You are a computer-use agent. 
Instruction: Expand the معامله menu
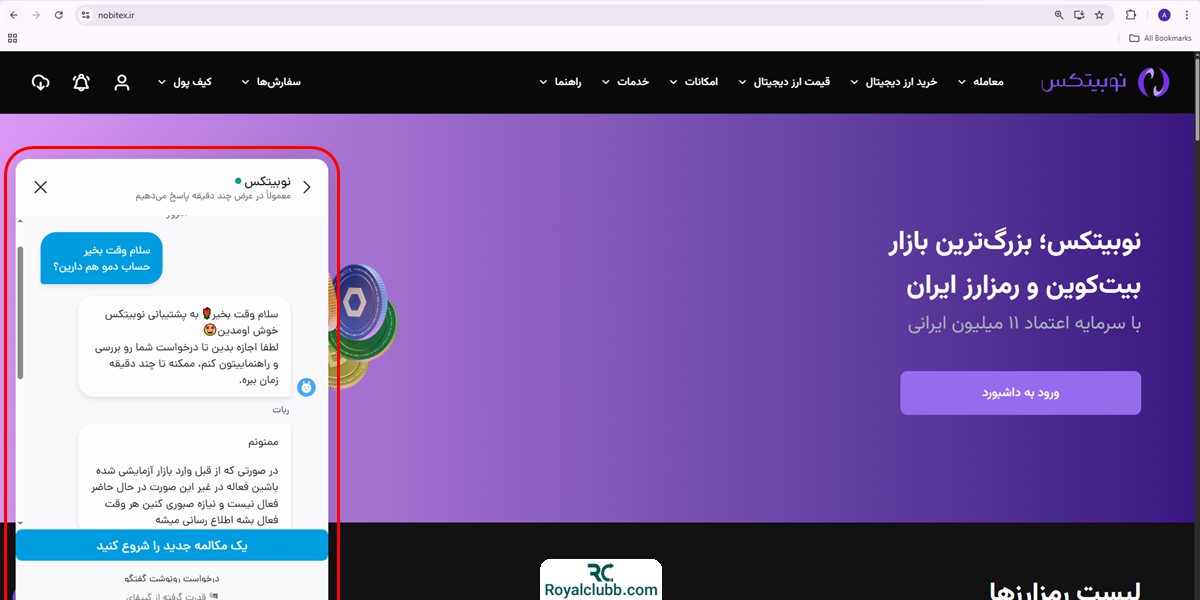click(x=980, y=82)
